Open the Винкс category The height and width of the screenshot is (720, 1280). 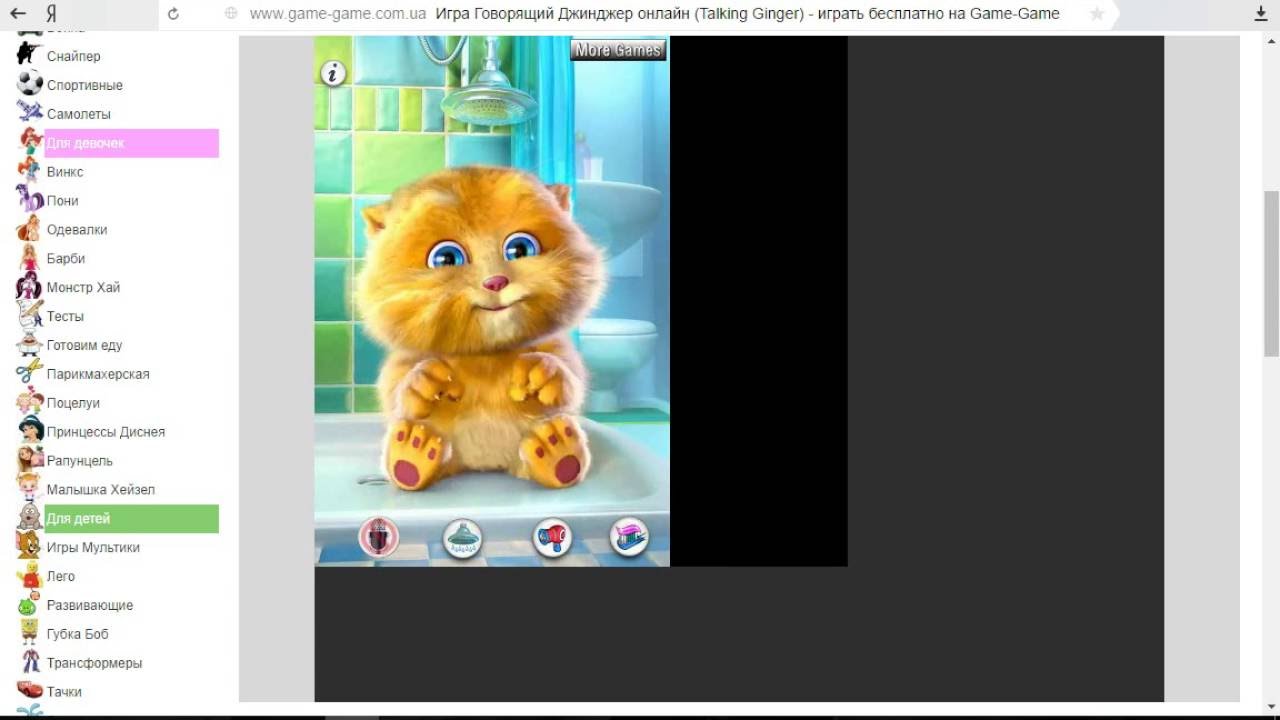click(x=65, y=172)
